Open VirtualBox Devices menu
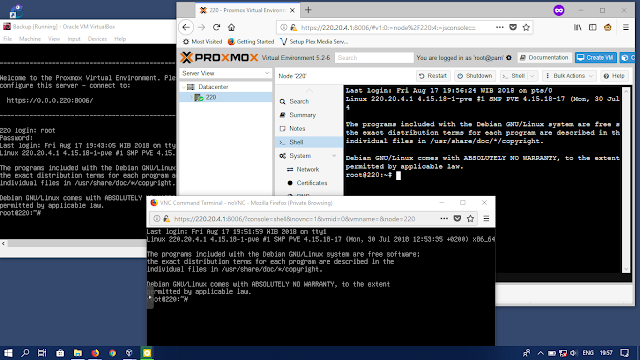640x360 pixels. pos(97,39)
